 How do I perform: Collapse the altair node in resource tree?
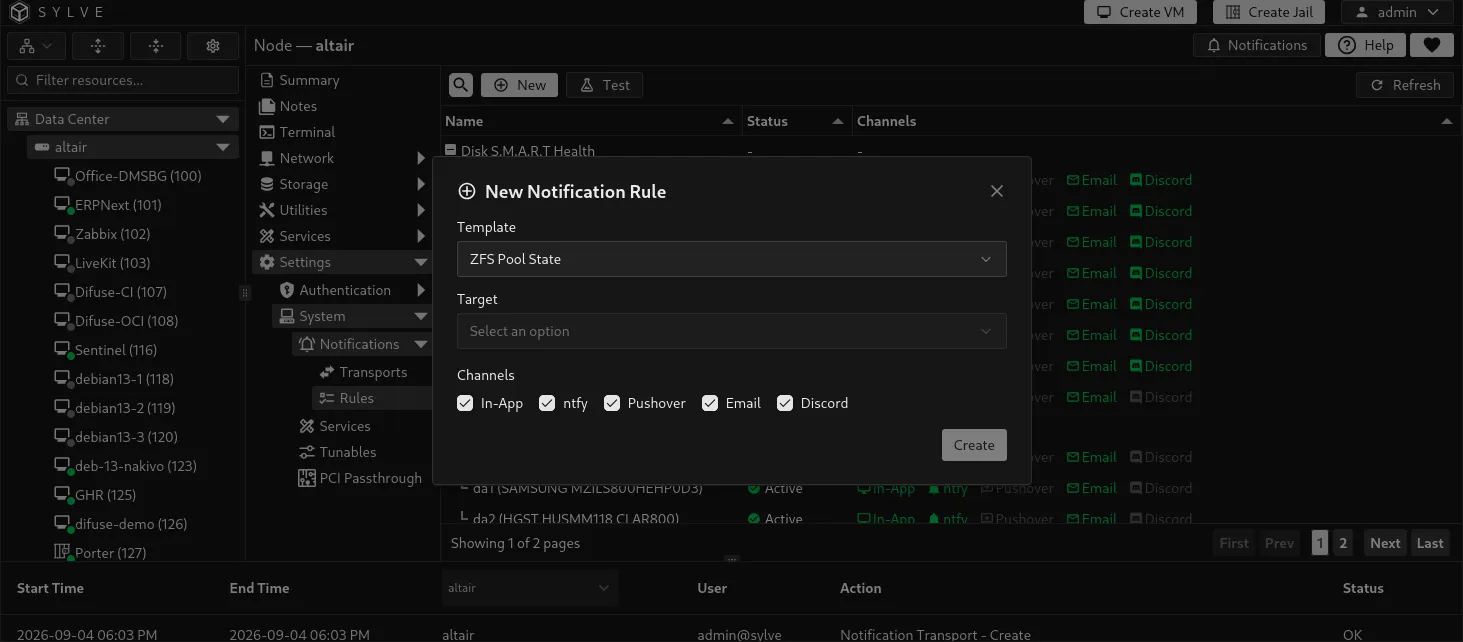[223, 147]
